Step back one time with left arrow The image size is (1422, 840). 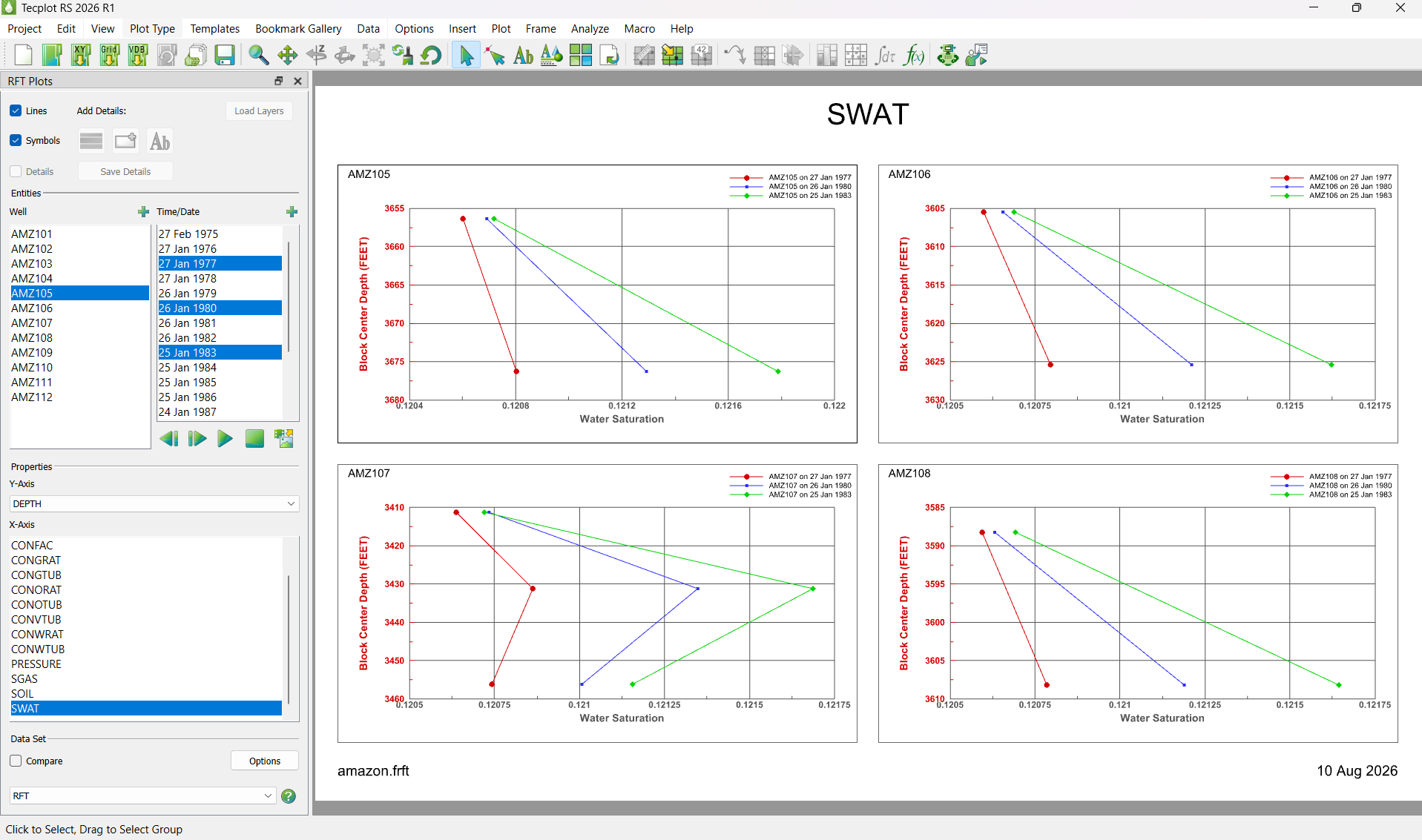click(168, 439)
